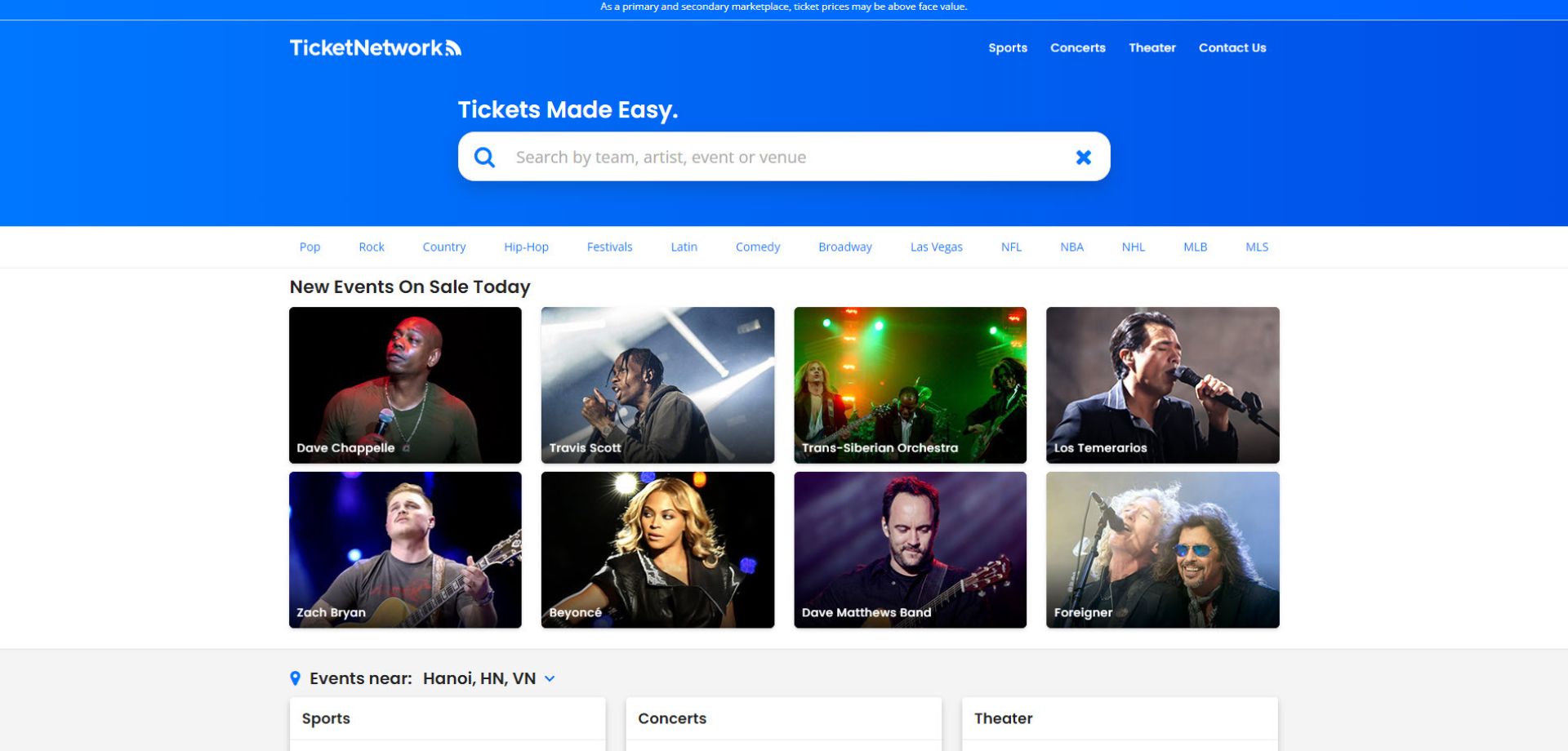Open the Contact Us page
The width and height of the screenshot is (1568, 751).
[x=1232, y=47]
